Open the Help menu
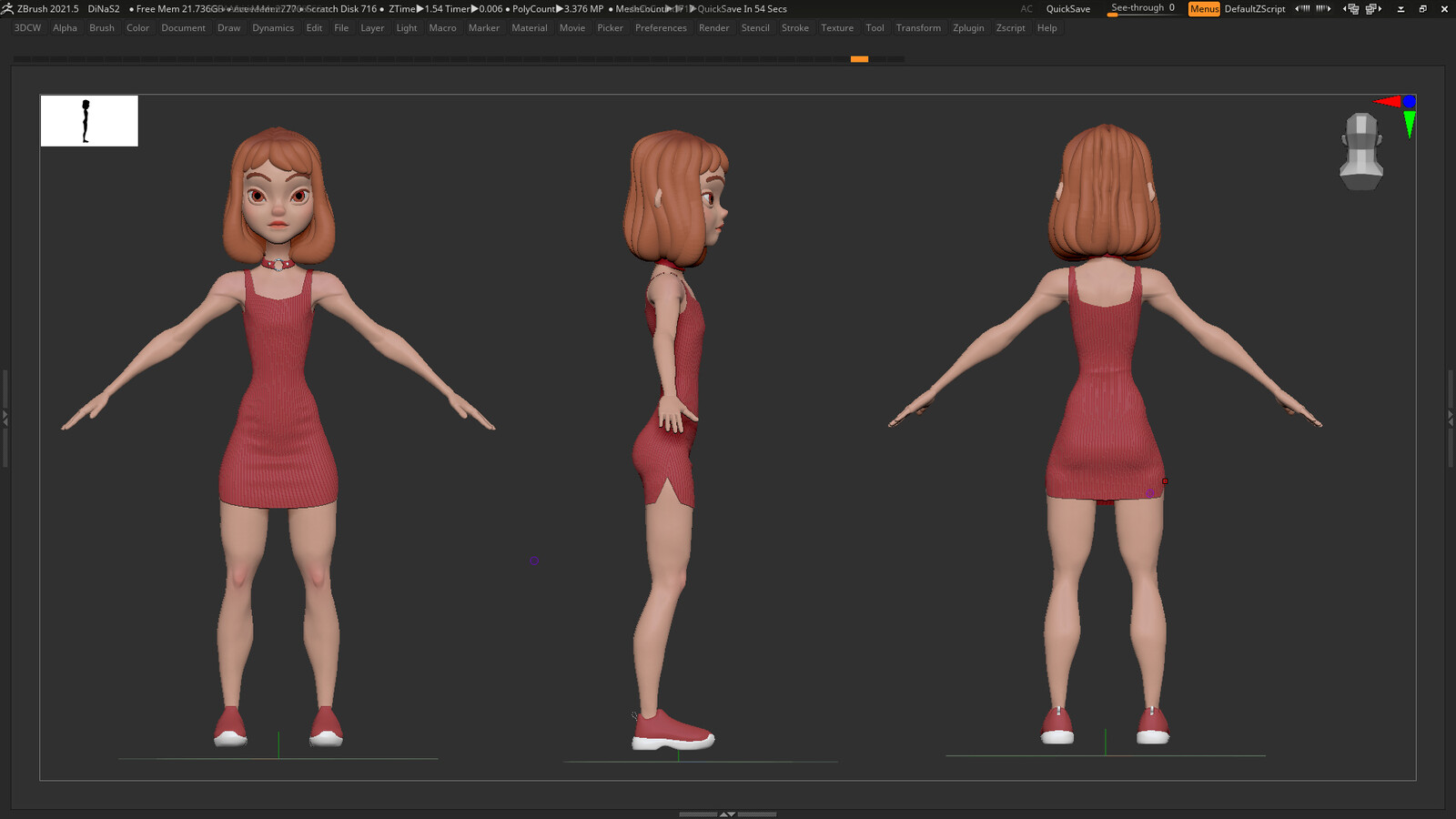 (x=1046, y=28)
